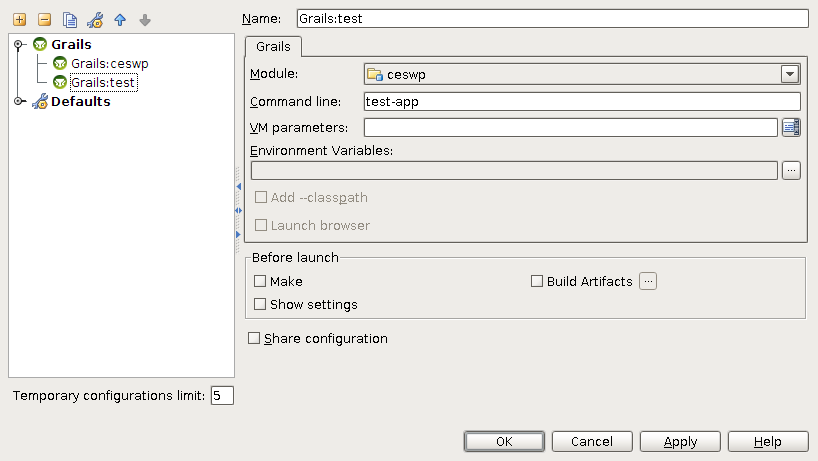Focus the Name input field

point(552,19)
